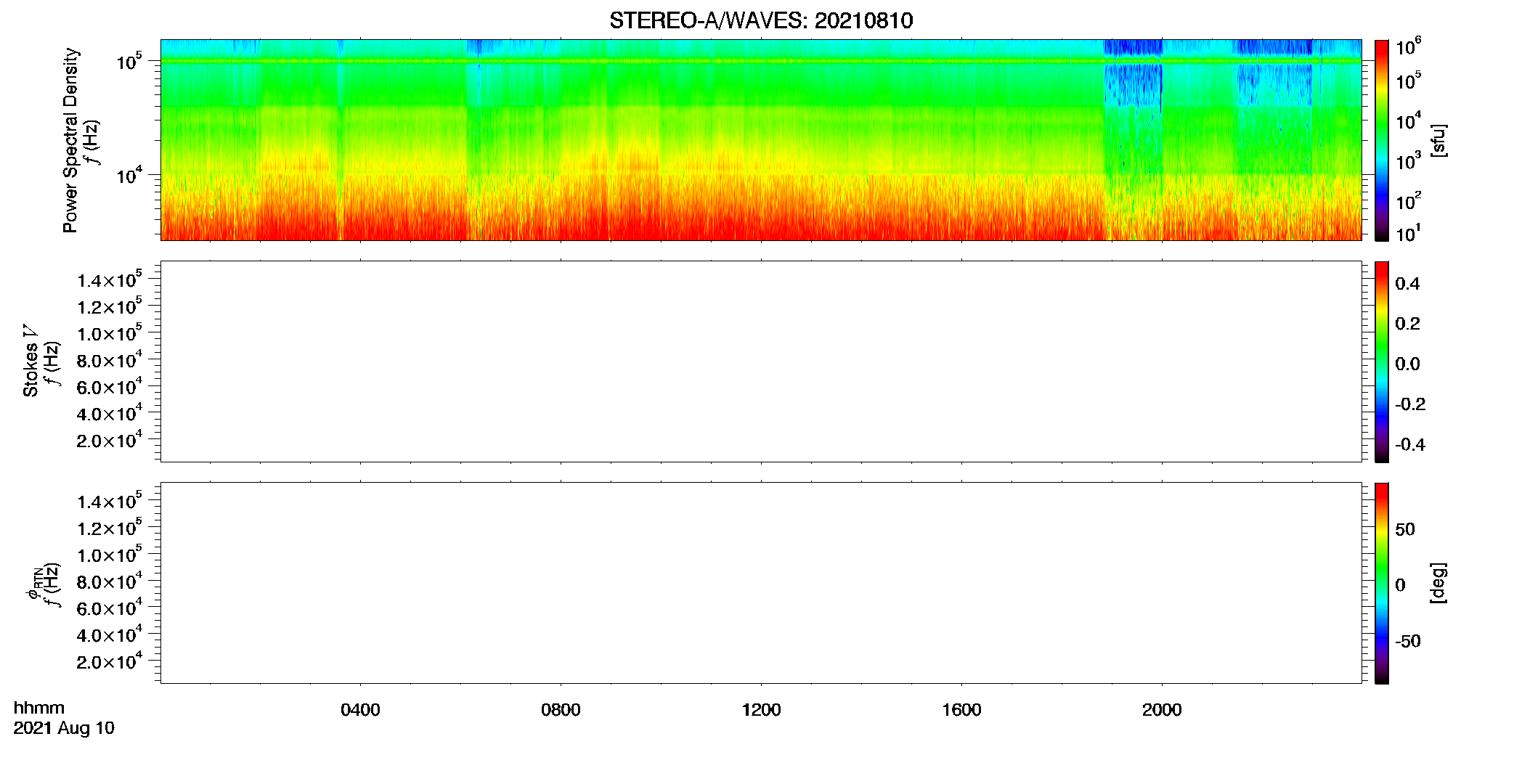This screenshot has height=784, width=1522.
Task: Click the phi RTN degree colorbar
Action: [1382, 583]
